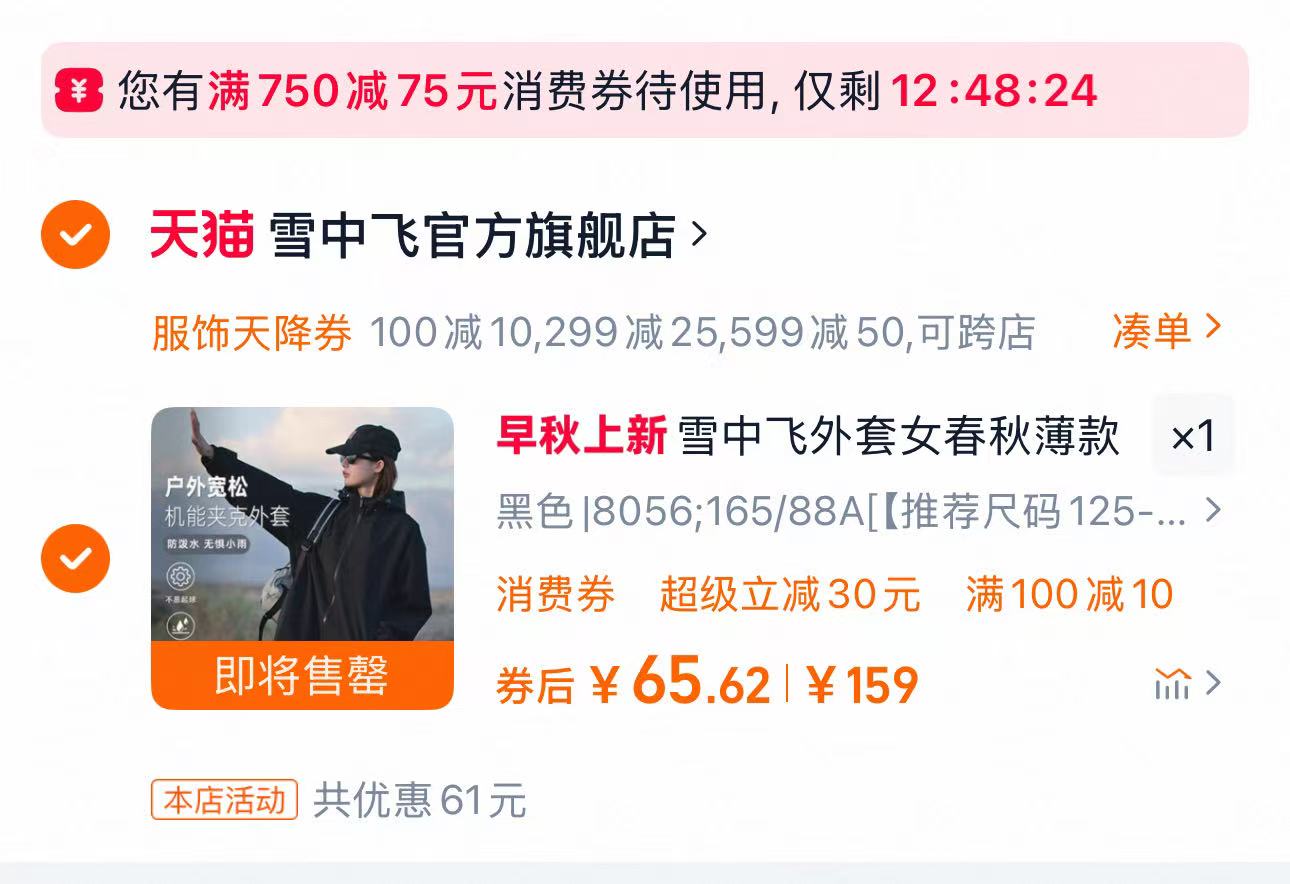Tap the 即将售罄 sold-out-soon banner
1290x884 pixels.
pyautogui.click(x=302, y=676)
